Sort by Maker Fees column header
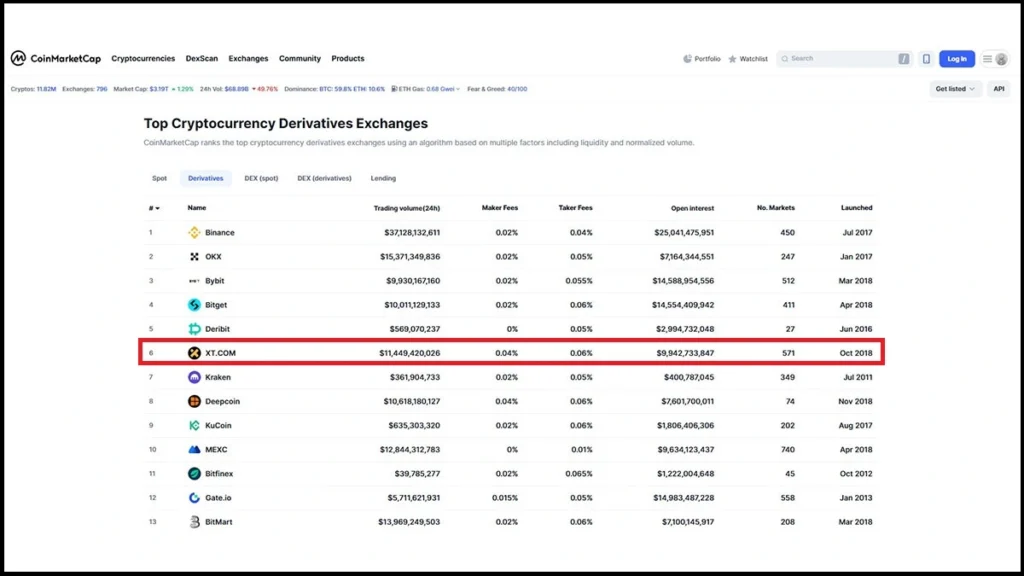The height and width of the screenshot is (576, 1024). click(x=500, y=208)
